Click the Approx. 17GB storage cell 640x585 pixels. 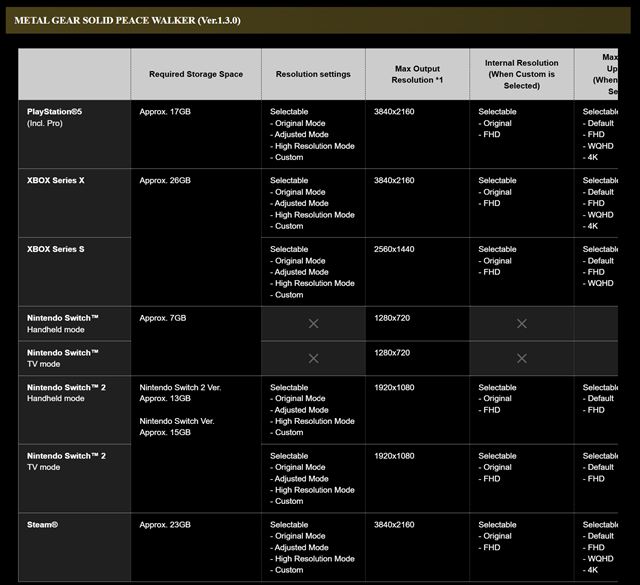pyautogui.click(x=165, y=111)
